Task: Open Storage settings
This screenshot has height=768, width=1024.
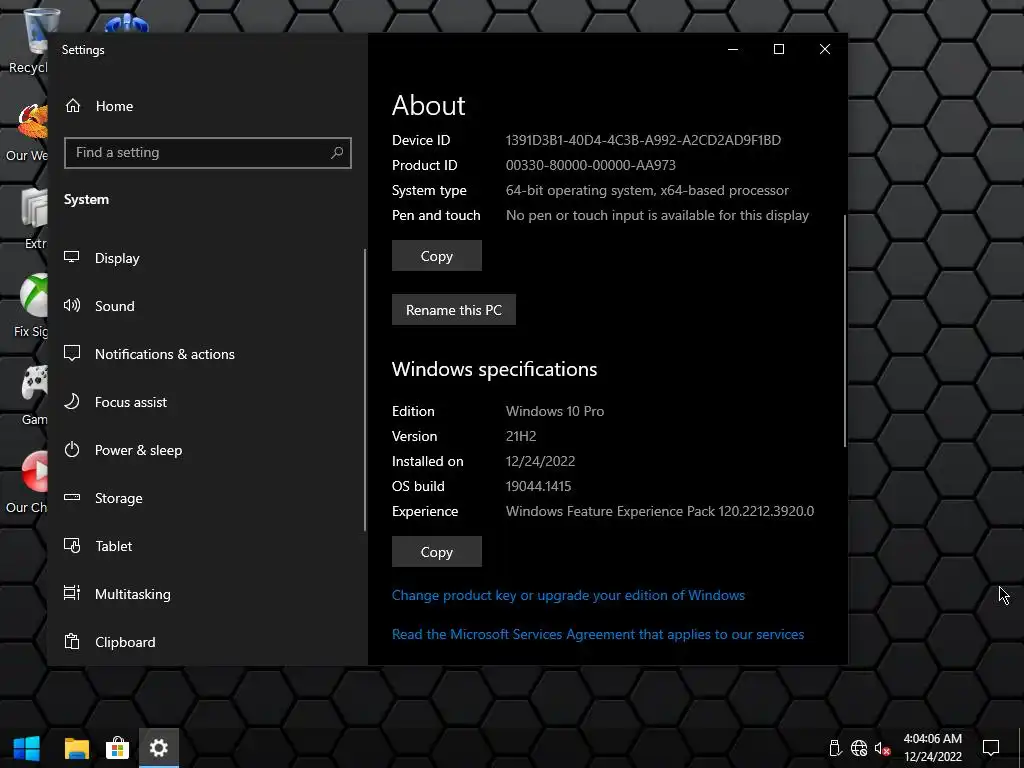Action: click(208, 498)
